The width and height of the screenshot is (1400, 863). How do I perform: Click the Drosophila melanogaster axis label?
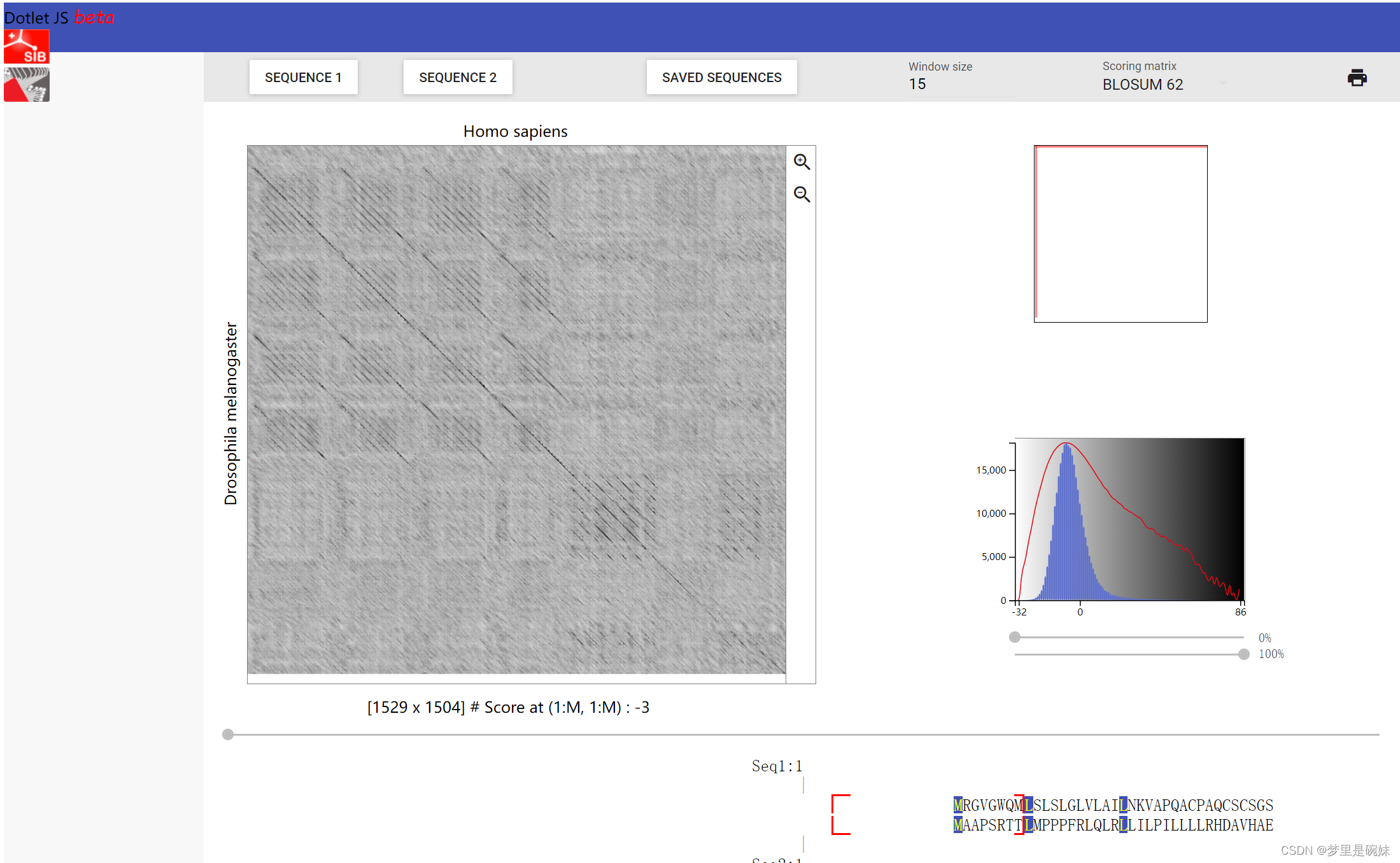pos(230,413)
